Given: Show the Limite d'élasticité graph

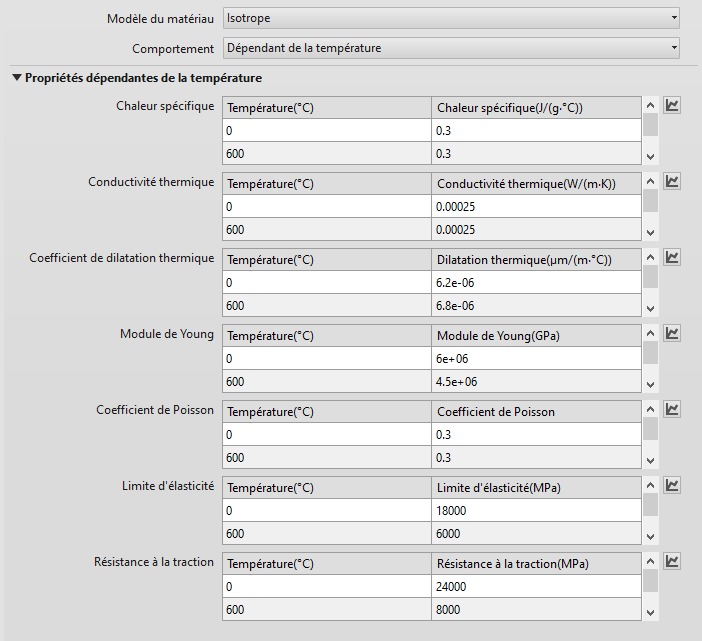Looking at the screenshot, I should 673,485.
